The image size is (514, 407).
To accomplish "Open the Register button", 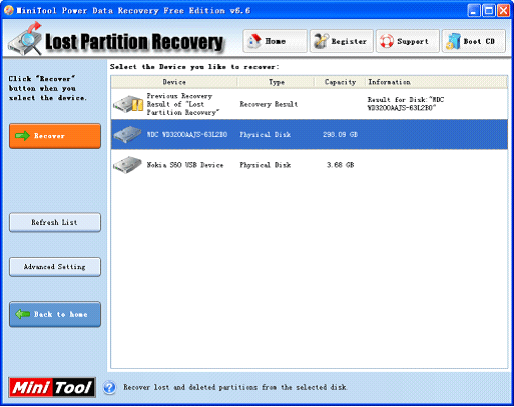I will pyautogui.click(x=342, y=41).
